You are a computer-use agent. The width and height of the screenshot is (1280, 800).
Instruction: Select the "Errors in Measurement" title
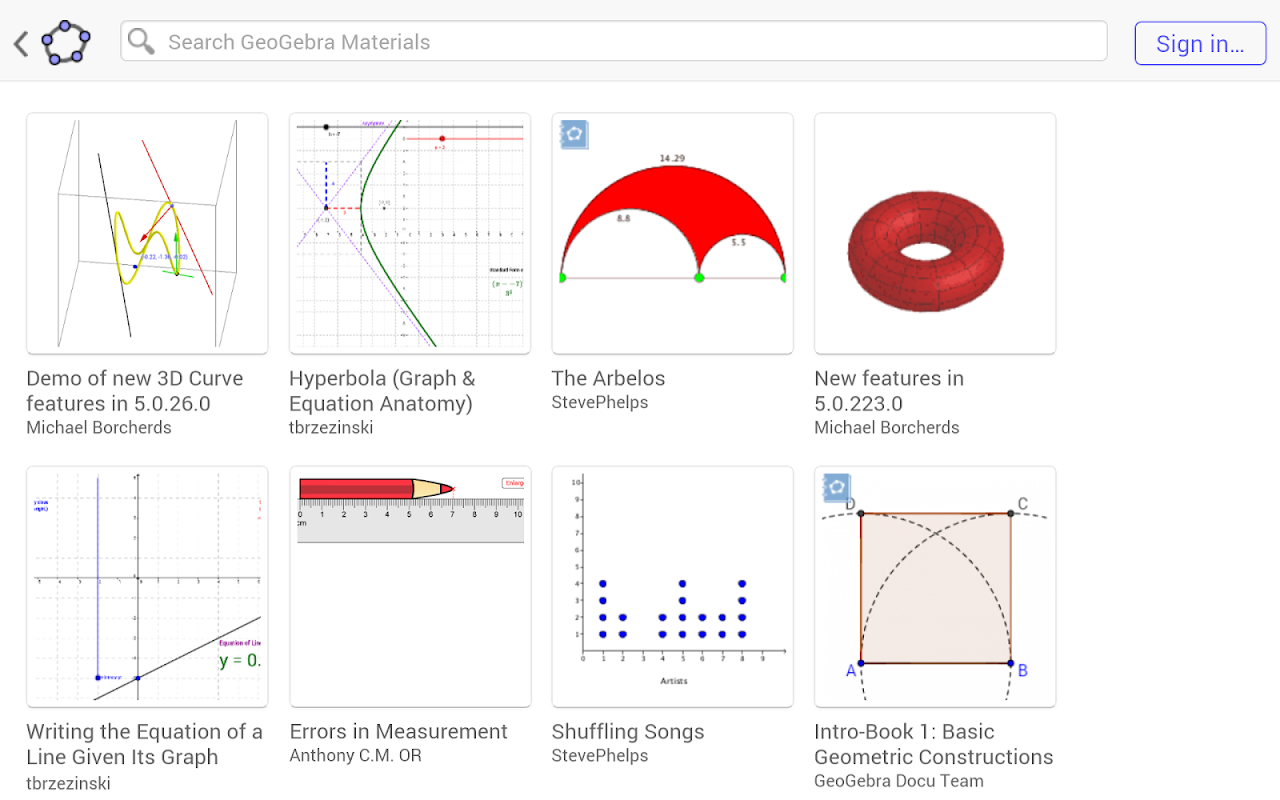(x=398, y=731)
